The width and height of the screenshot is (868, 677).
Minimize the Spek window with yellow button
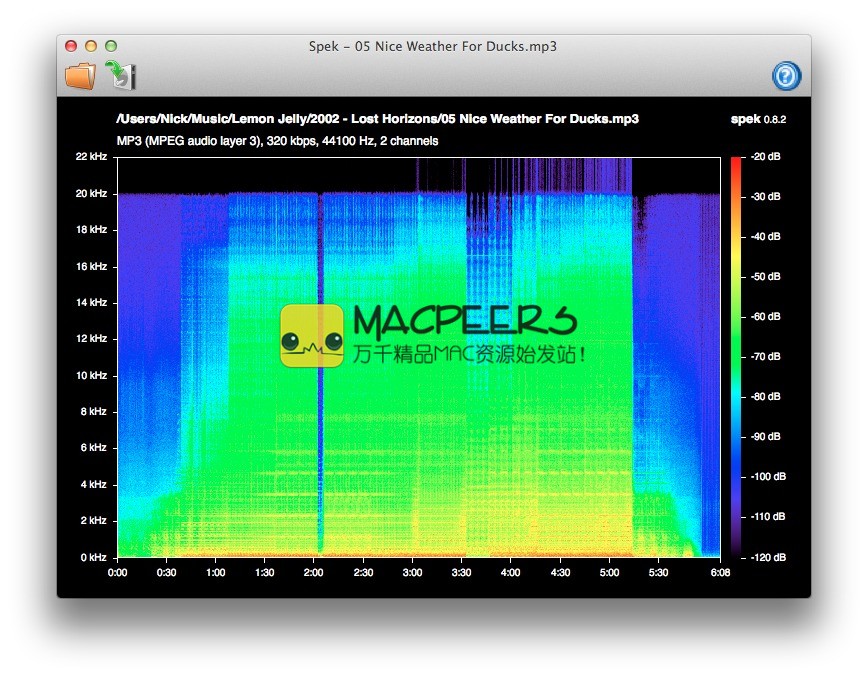pyautogui.click(x=91, y=46)
